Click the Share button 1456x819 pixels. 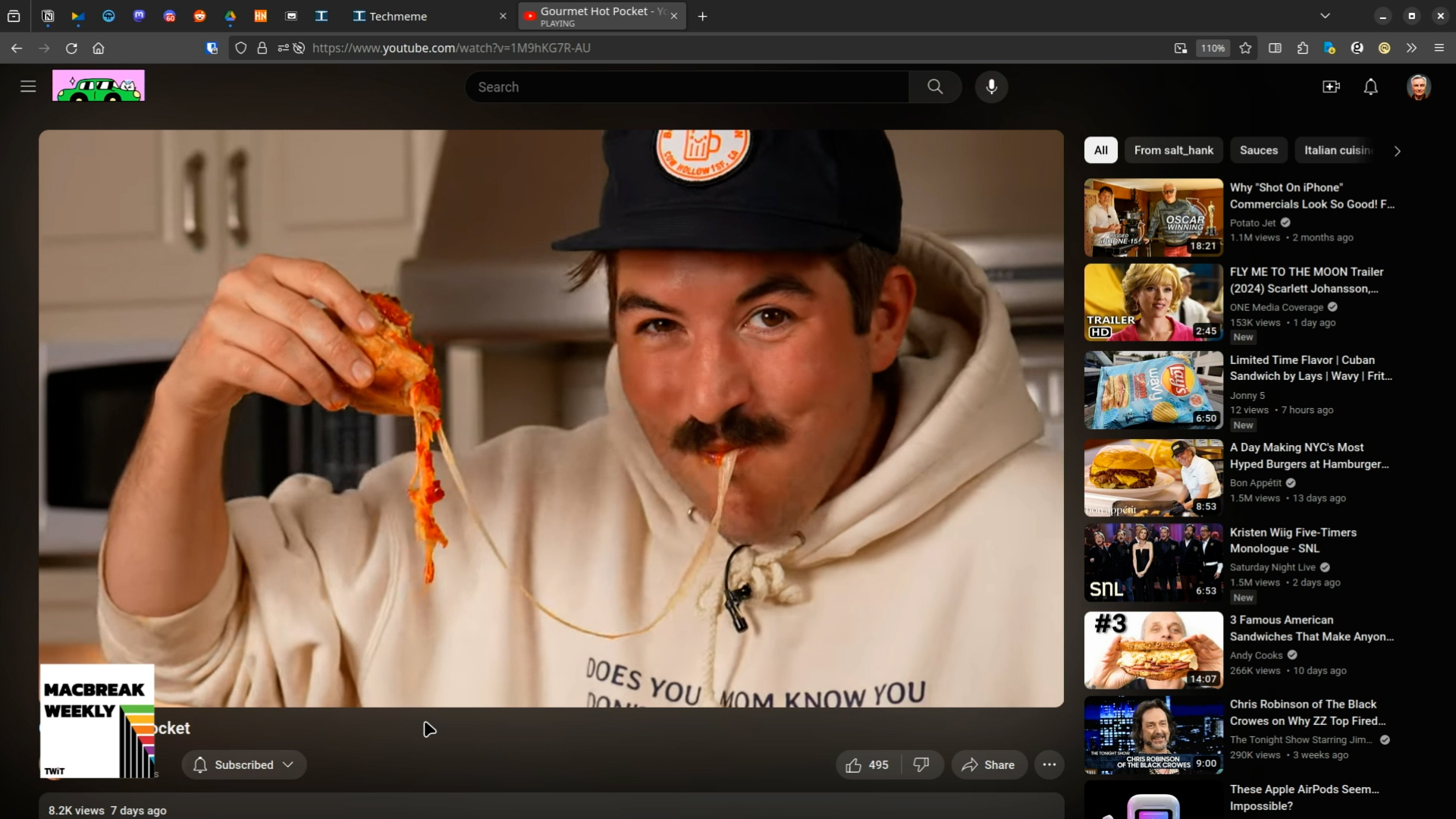click(988, 764)
